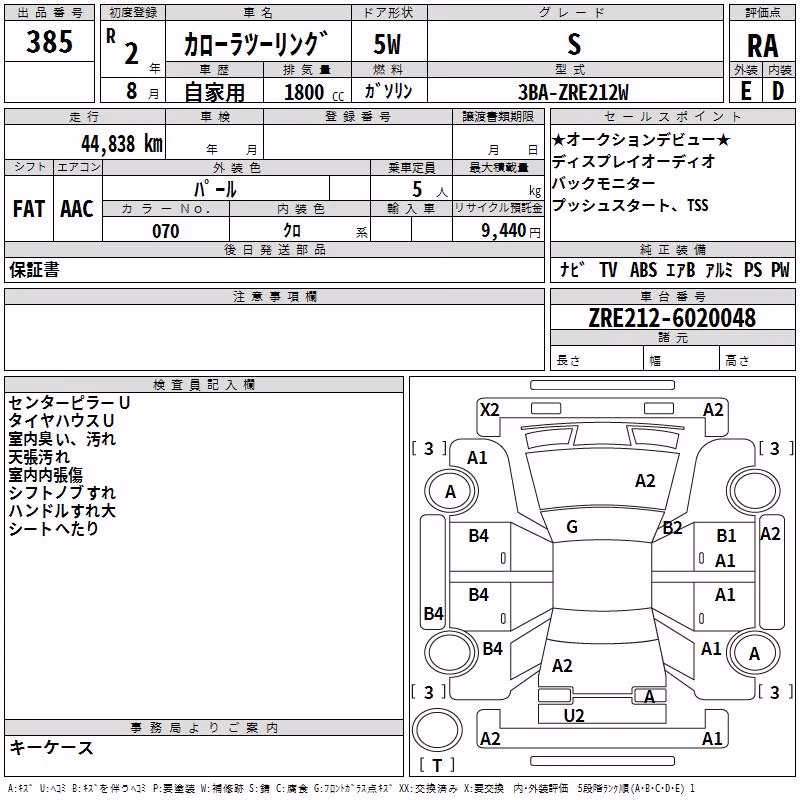Viewport: 800px width, 800px height.
Task: Select the ディスプレイオーディオ sales point
Action: pos(634,161)
